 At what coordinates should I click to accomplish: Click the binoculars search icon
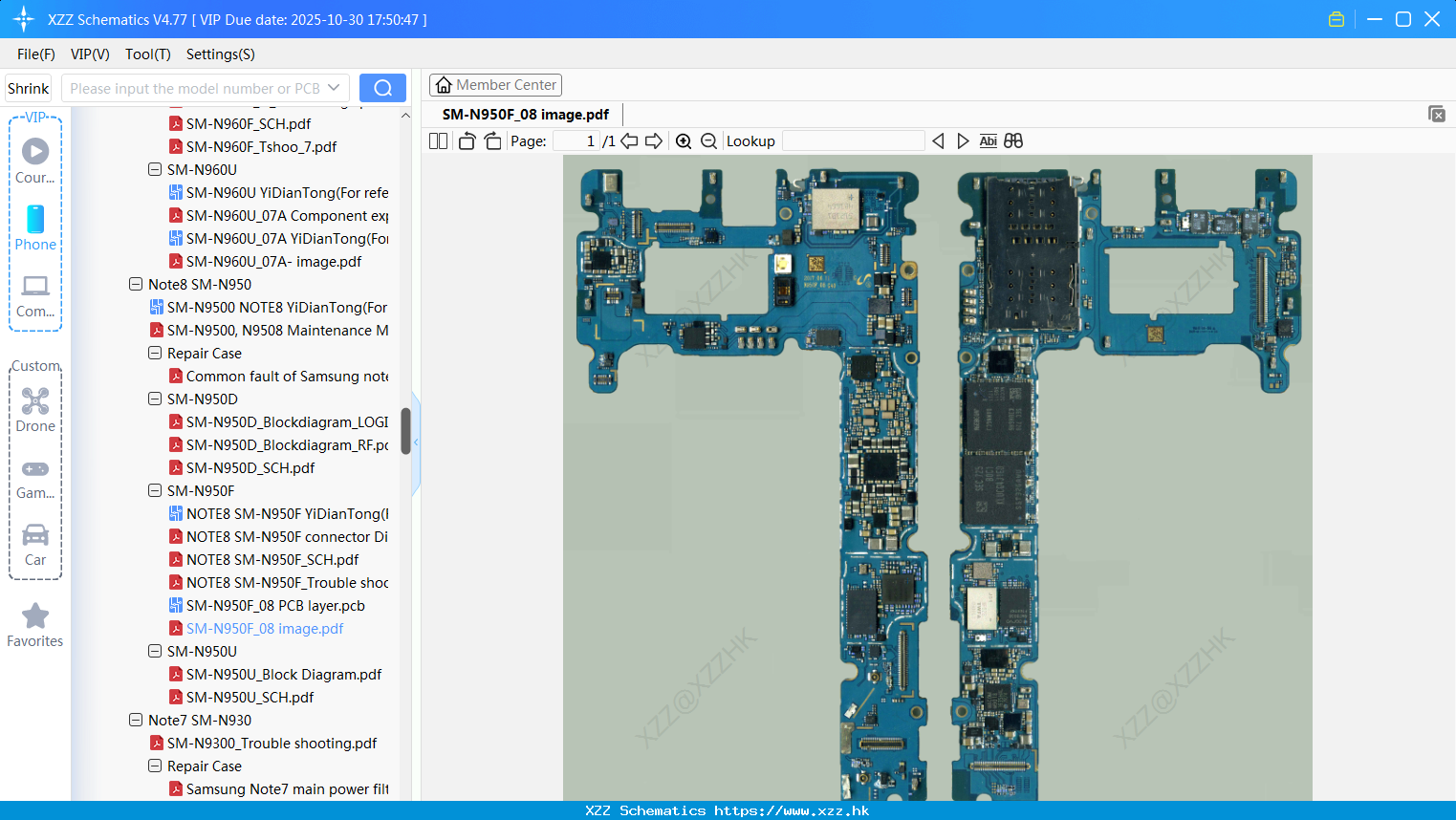pos(1013,140)
